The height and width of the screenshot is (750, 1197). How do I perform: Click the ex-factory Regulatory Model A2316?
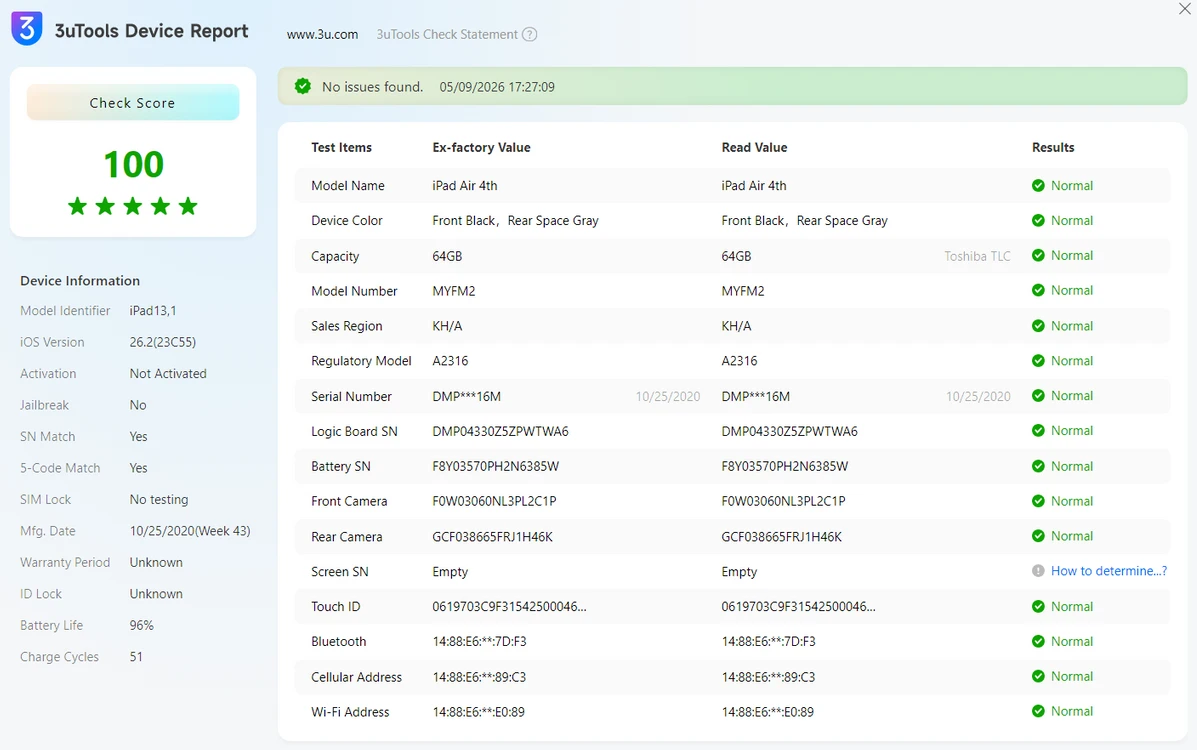[x=450, y=361]
